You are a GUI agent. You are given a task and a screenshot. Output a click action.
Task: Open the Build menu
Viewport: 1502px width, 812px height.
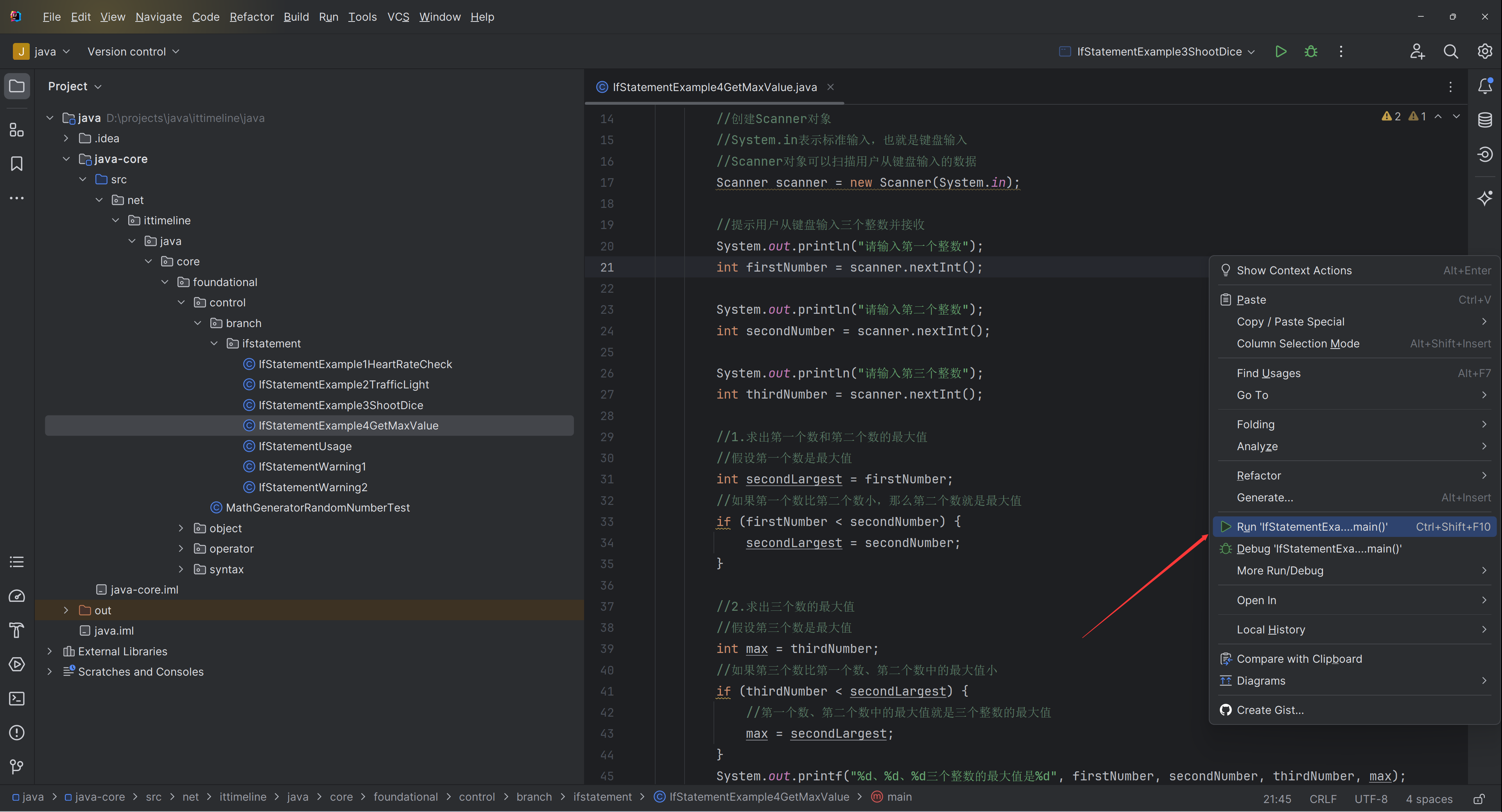coord(296,17)
